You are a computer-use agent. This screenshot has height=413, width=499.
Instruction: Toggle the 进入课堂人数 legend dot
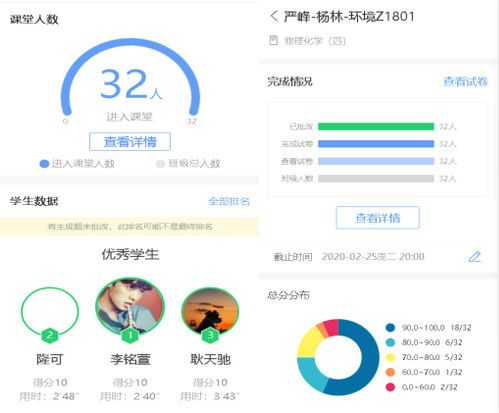(44, 164)
